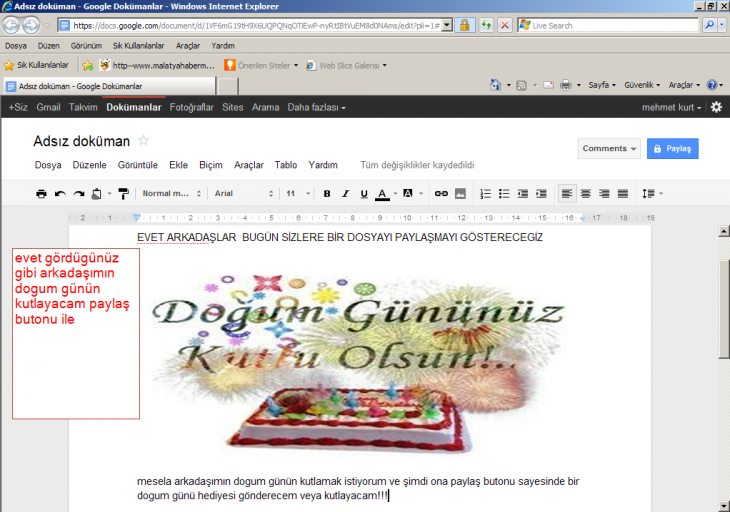Create a bulleted list
The width and height of the screenshot is (730, 512).
click(x=504, y=194)
